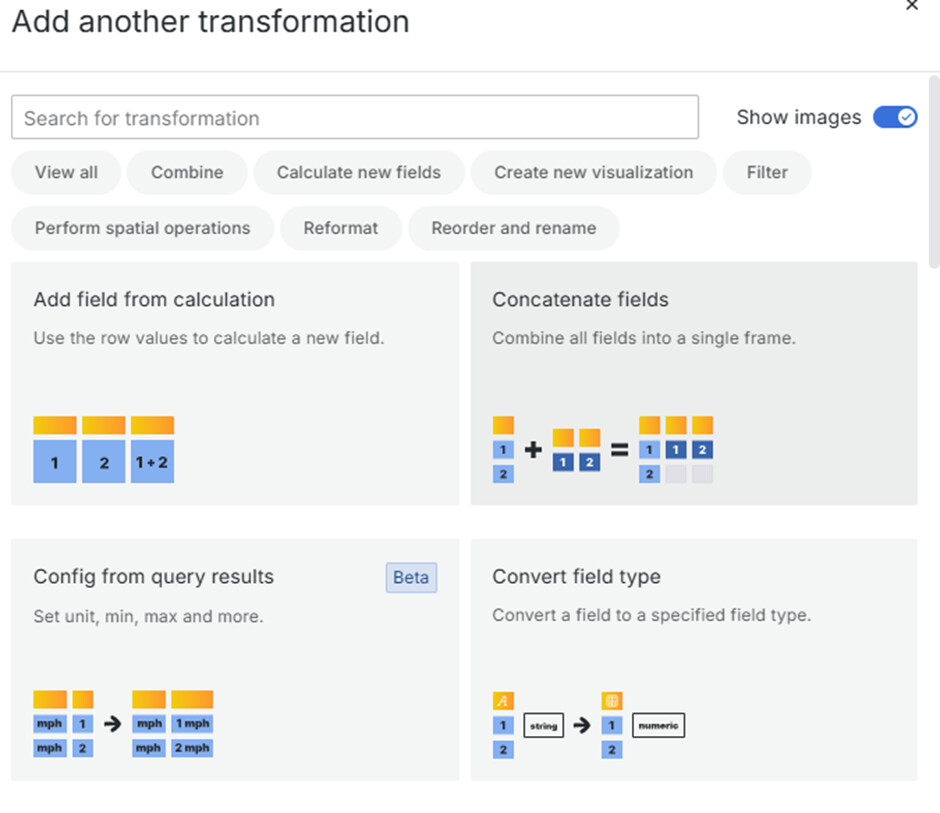This screenshot has width=940, height=813.
Task: Select Perform spatial operations chip
Action: click(142, 228)
